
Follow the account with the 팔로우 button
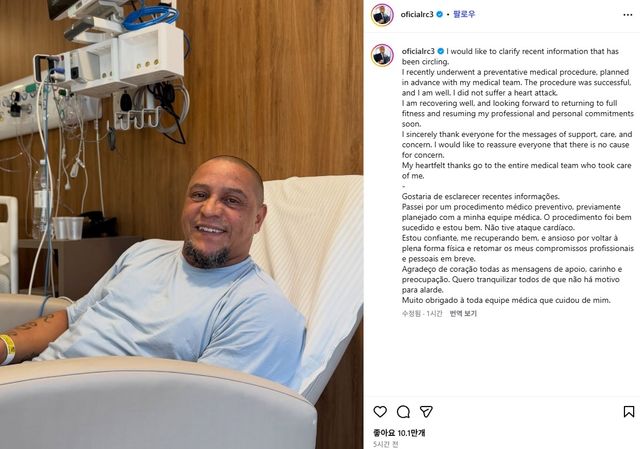point(464,14)
